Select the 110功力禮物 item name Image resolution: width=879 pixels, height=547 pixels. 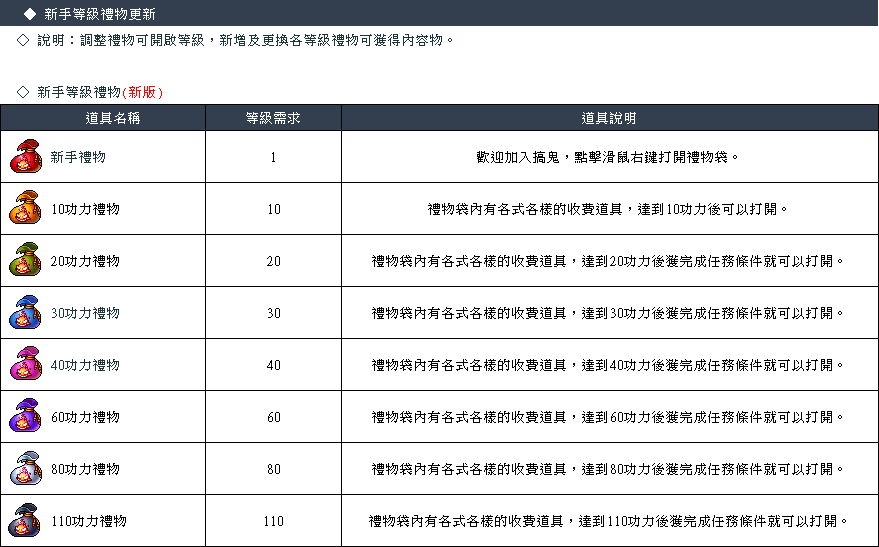(89, 521)
